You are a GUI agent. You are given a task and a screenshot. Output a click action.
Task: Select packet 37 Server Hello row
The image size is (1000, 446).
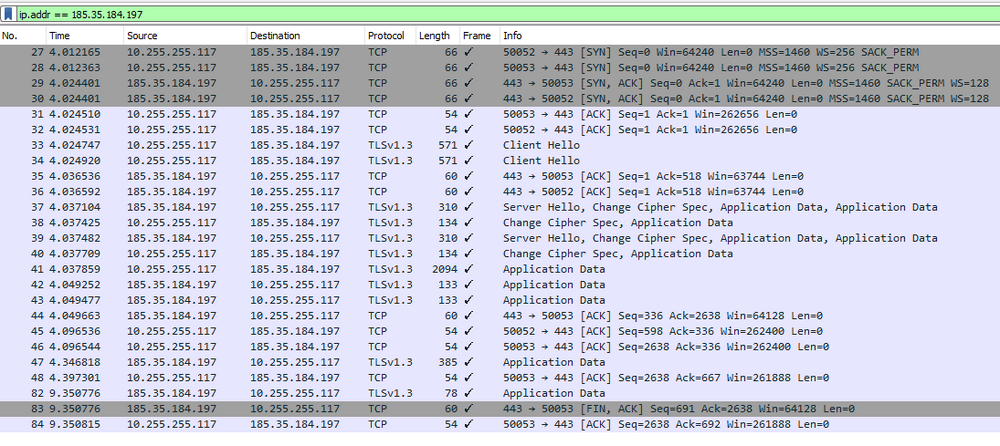pos(500,207)
